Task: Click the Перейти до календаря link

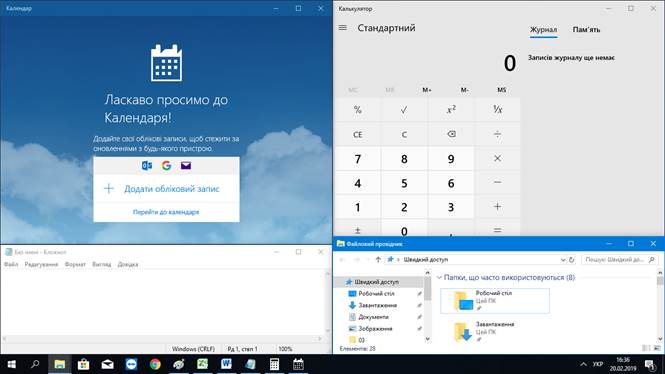Action: point(166,212)
